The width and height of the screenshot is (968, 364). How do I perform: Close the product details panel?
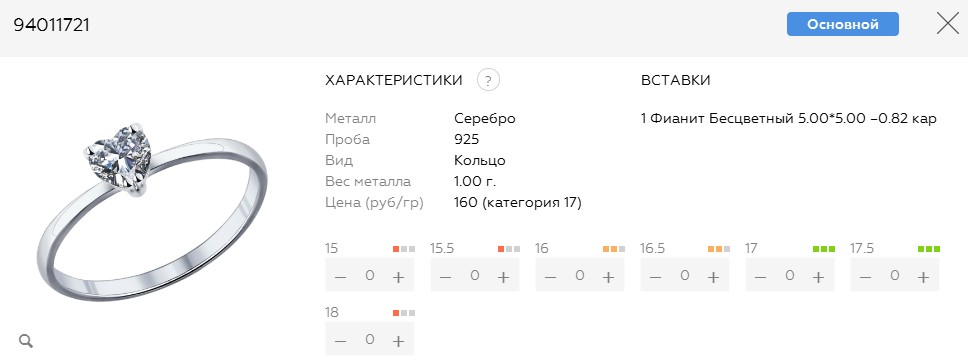(948, 23)
